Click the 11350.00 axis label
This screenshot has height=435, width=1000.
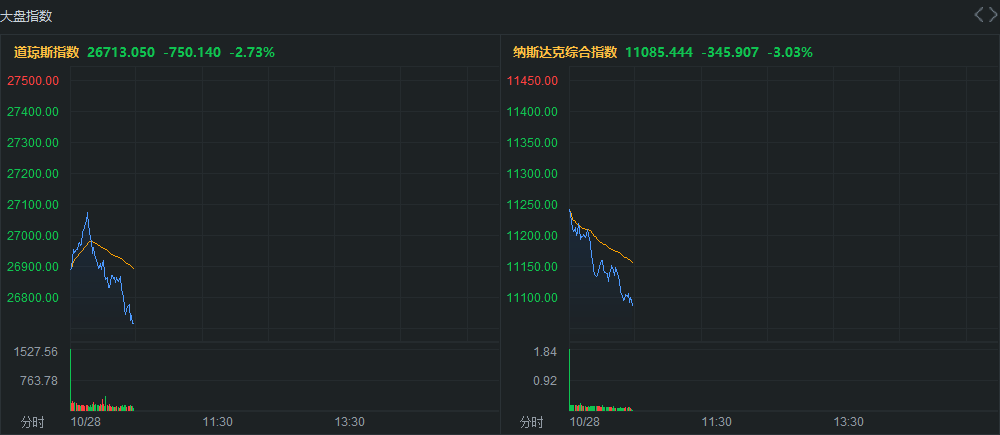[532, 142]
